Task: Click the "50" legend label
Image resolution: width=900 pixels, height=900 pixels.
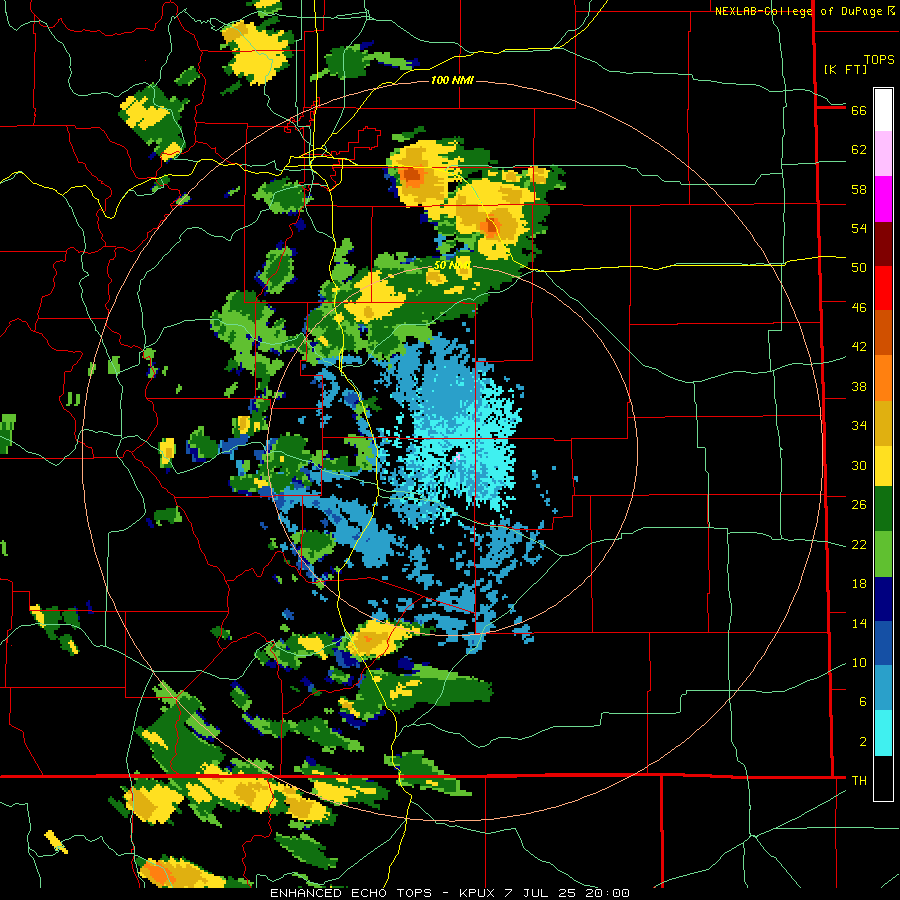Action: tap(859, 268)
